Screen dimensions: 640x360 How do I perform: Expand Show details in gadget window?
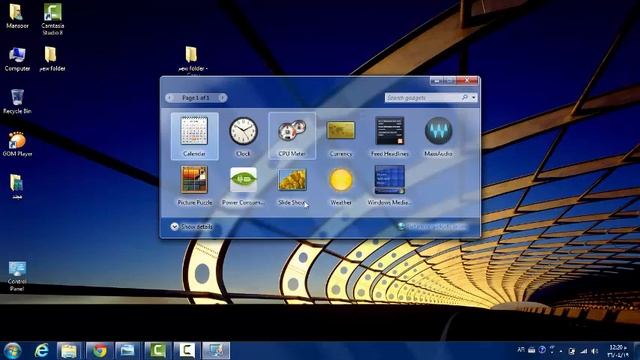192,227
